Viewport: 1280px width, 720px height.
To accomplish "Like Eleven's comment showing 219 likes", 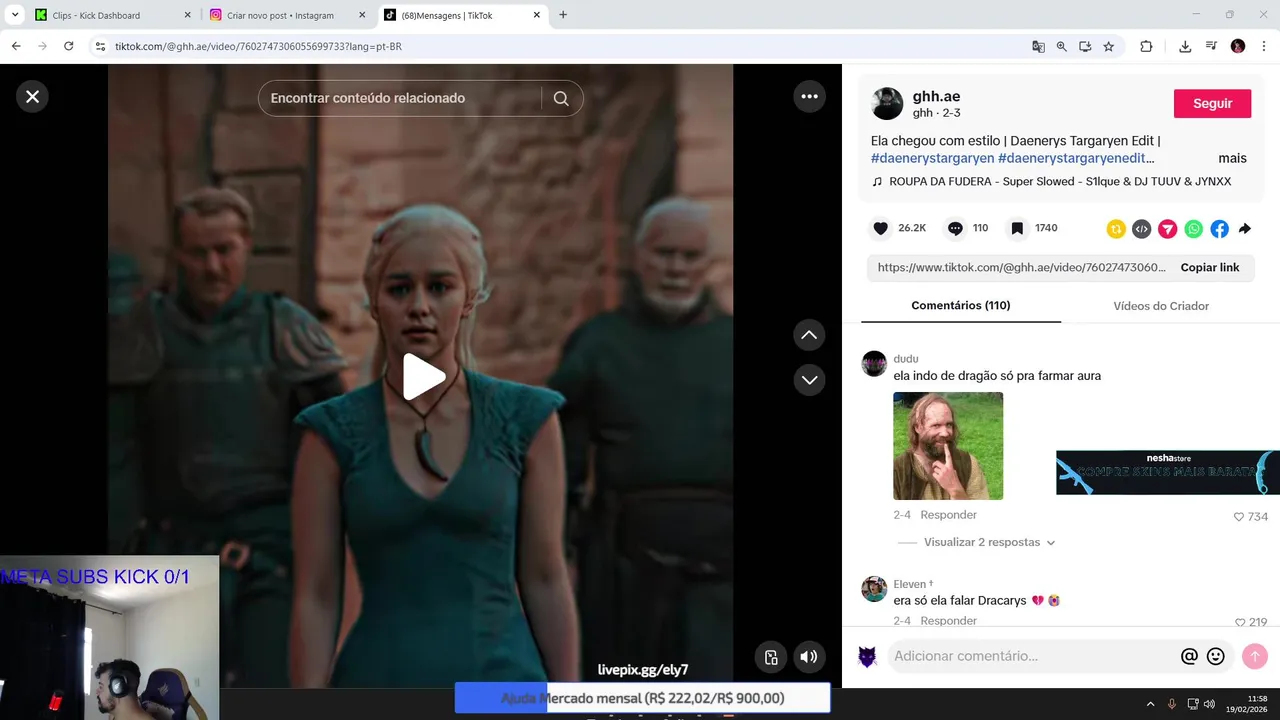I will (1240, 622).
